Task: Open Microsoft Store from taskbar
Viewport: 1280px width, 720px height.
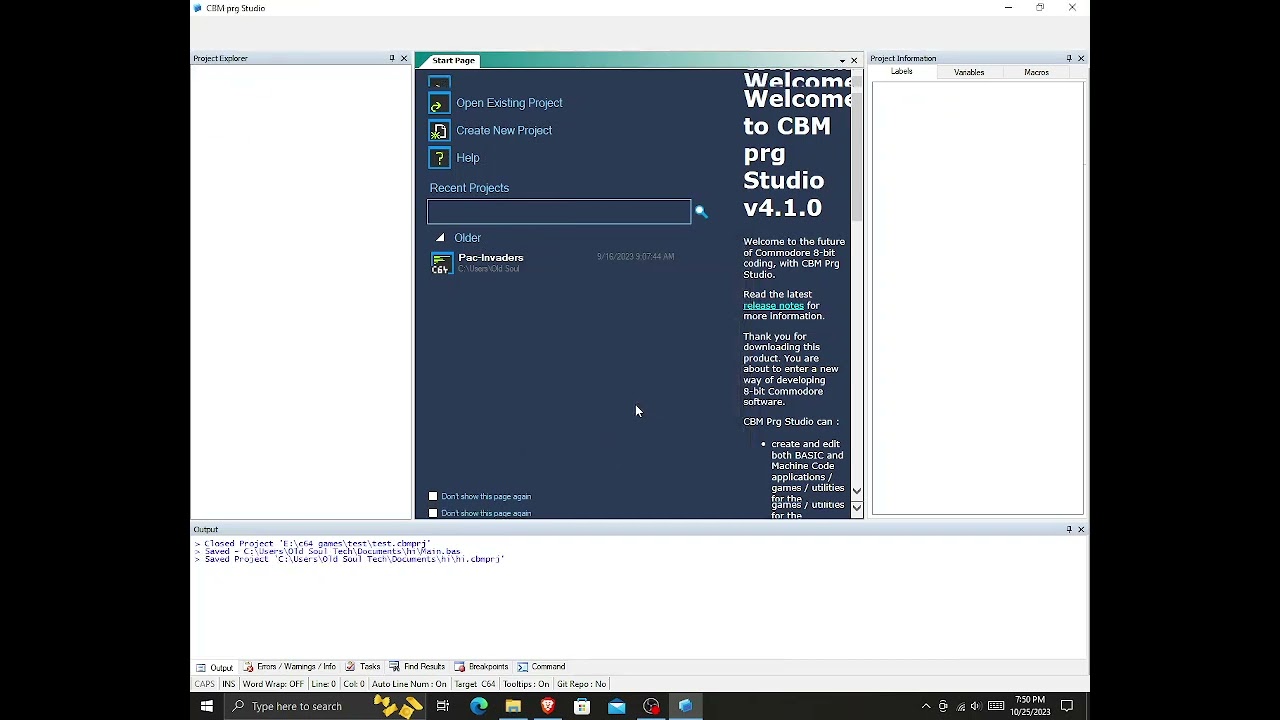Action: coord(582,706)
